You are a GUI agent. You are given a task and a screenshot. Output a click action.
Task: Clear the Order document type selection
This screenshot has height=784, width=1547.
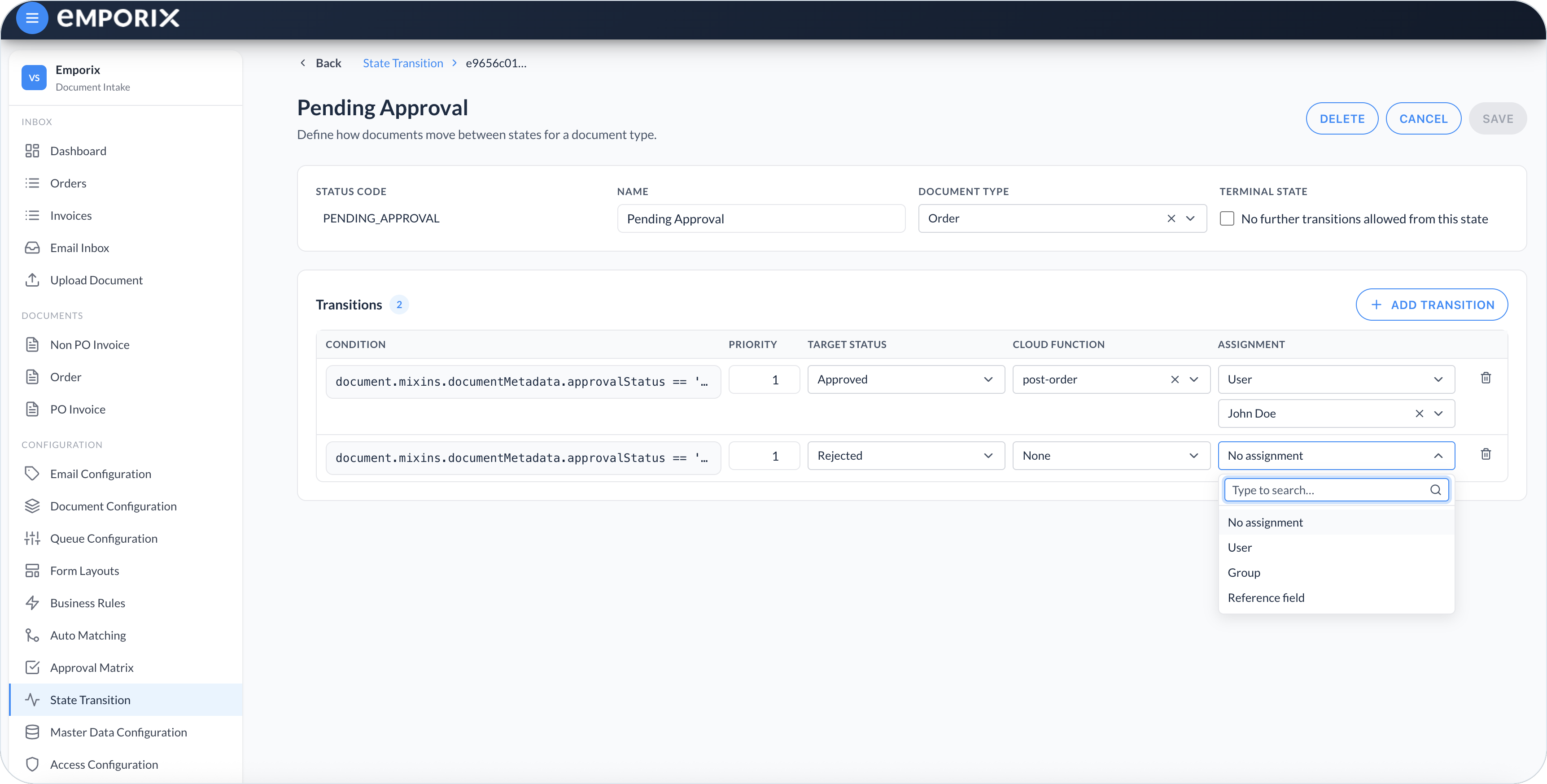point(1171,218)
